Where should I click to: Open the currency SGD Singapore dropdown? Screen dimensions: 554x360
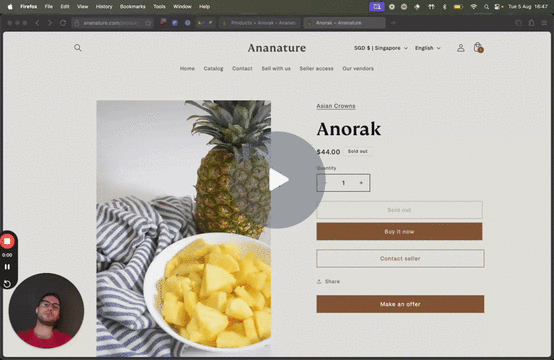coord(381,48)
